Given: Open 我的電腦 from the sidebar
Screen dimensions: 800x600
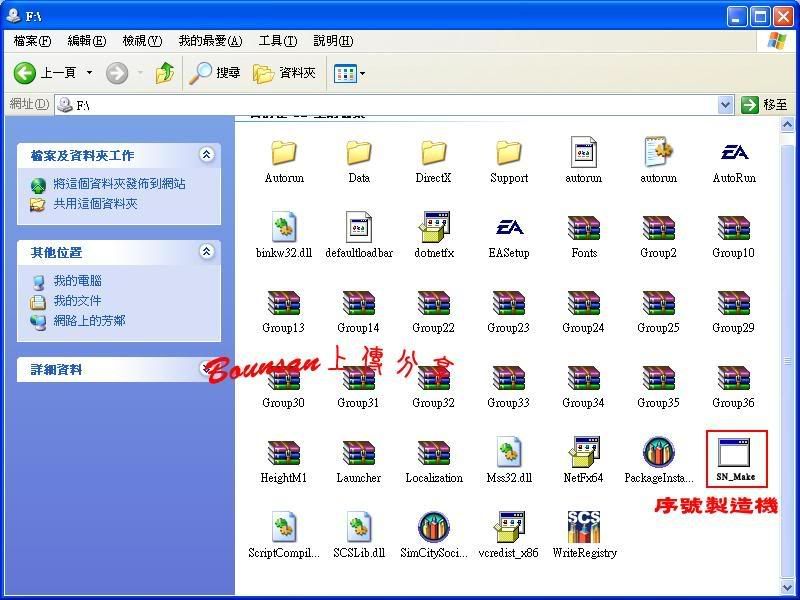Looking at the screenshot, I should (x=78, y=281).
